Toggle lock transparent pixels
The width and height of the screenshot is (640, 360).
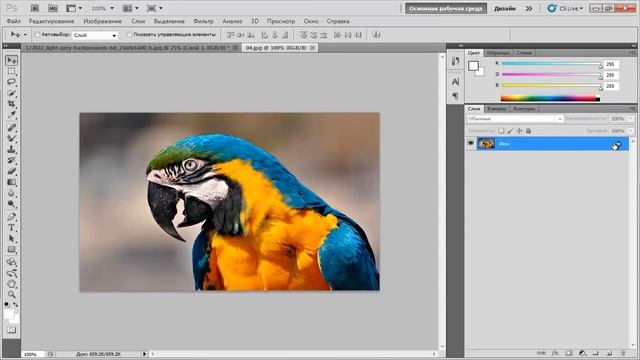[x=501, y=131]
